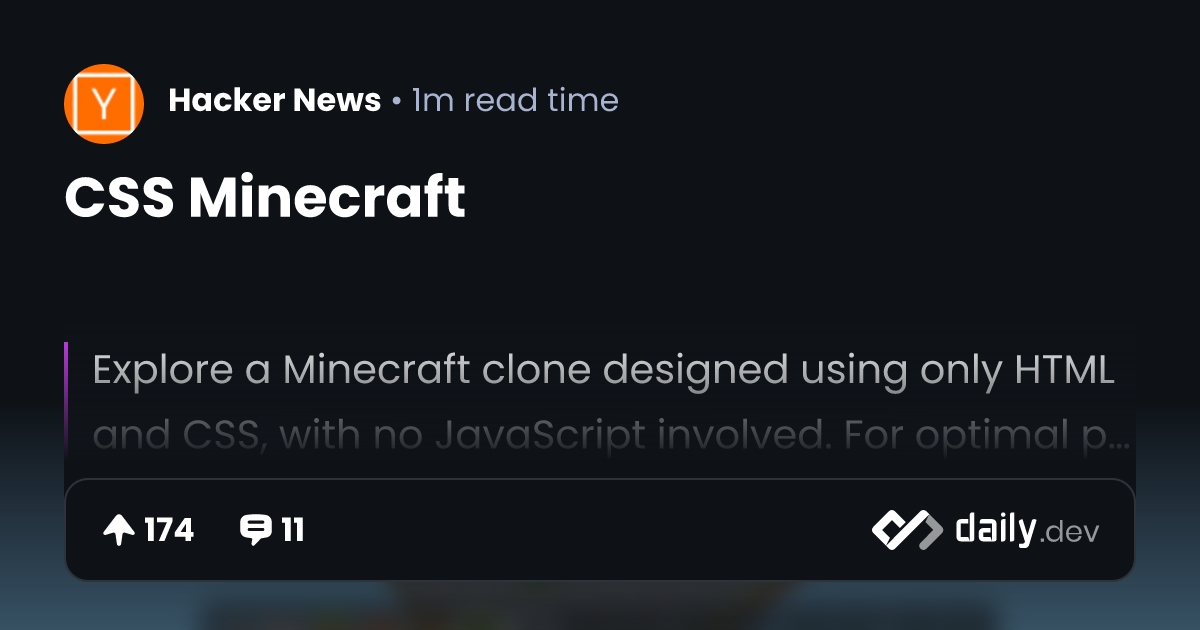This screenshot has width=1200, height=630.
Task: Select the 1m read time label
Action: [515, 100]
